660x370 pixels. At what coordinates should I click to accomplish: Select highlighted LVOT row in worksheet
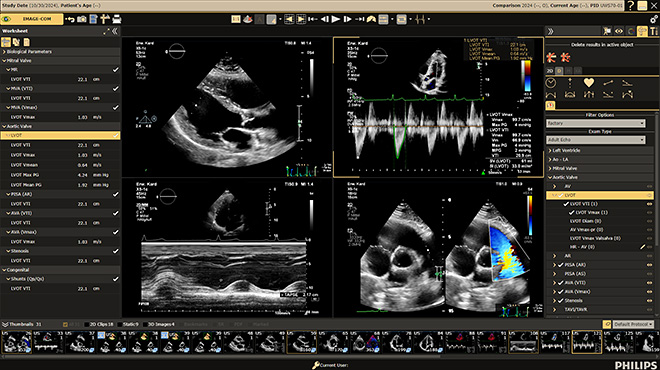[60, 136]
